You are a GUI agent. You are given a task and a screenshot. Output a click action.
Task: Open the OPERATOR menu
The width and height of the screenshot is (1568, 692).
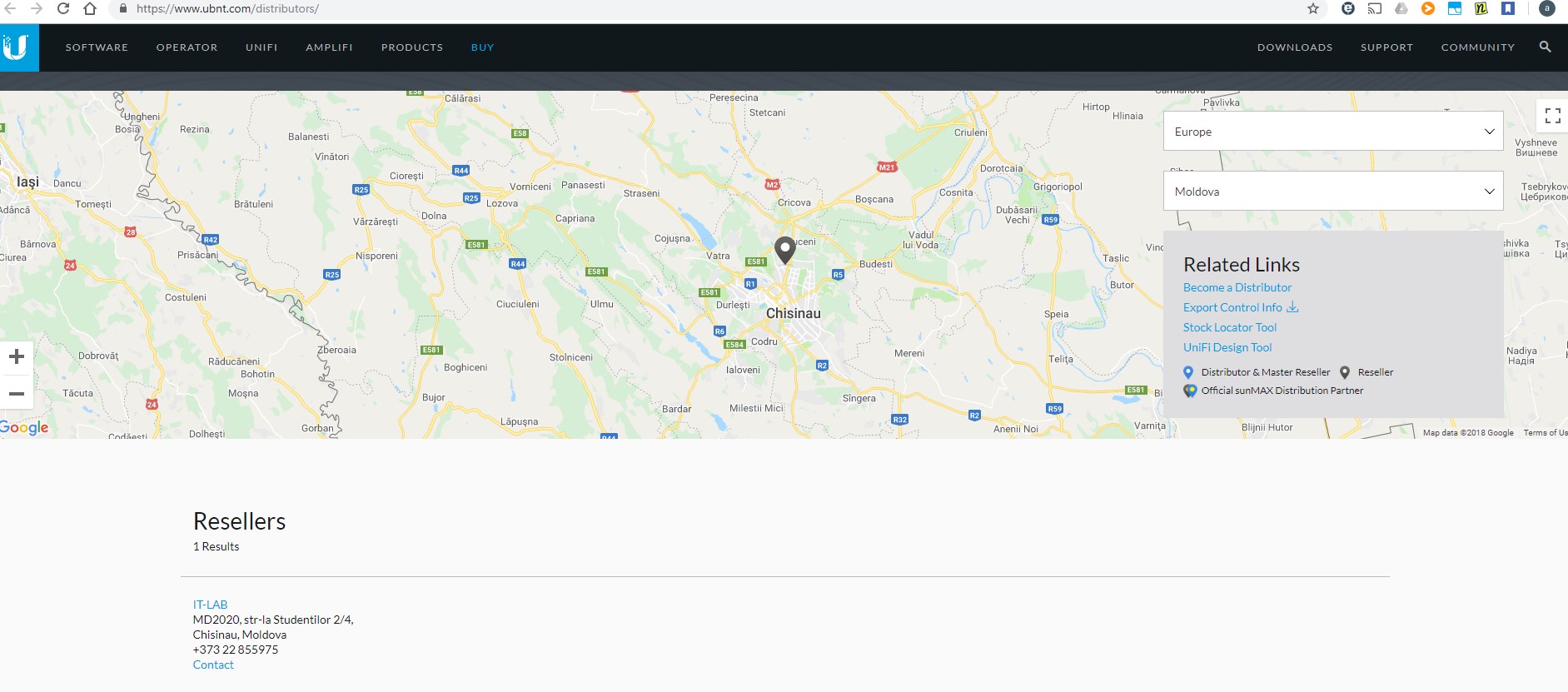187,47
